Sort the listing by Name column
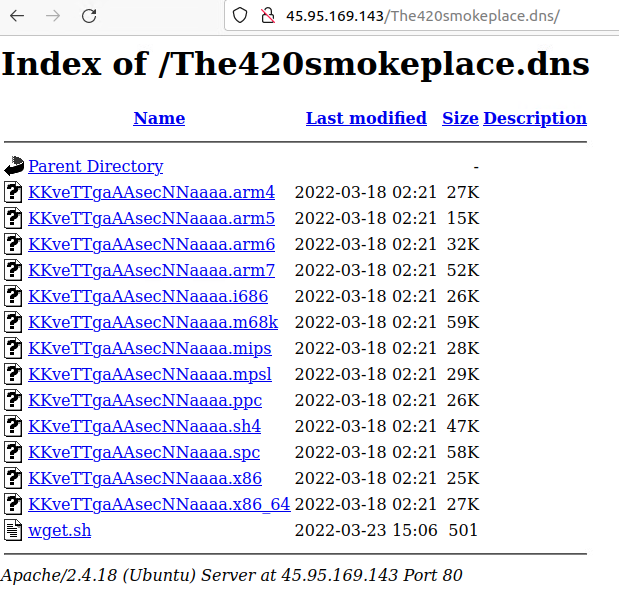Image resolution: width=619 pixels, height=592 pixels. point(159,118)
